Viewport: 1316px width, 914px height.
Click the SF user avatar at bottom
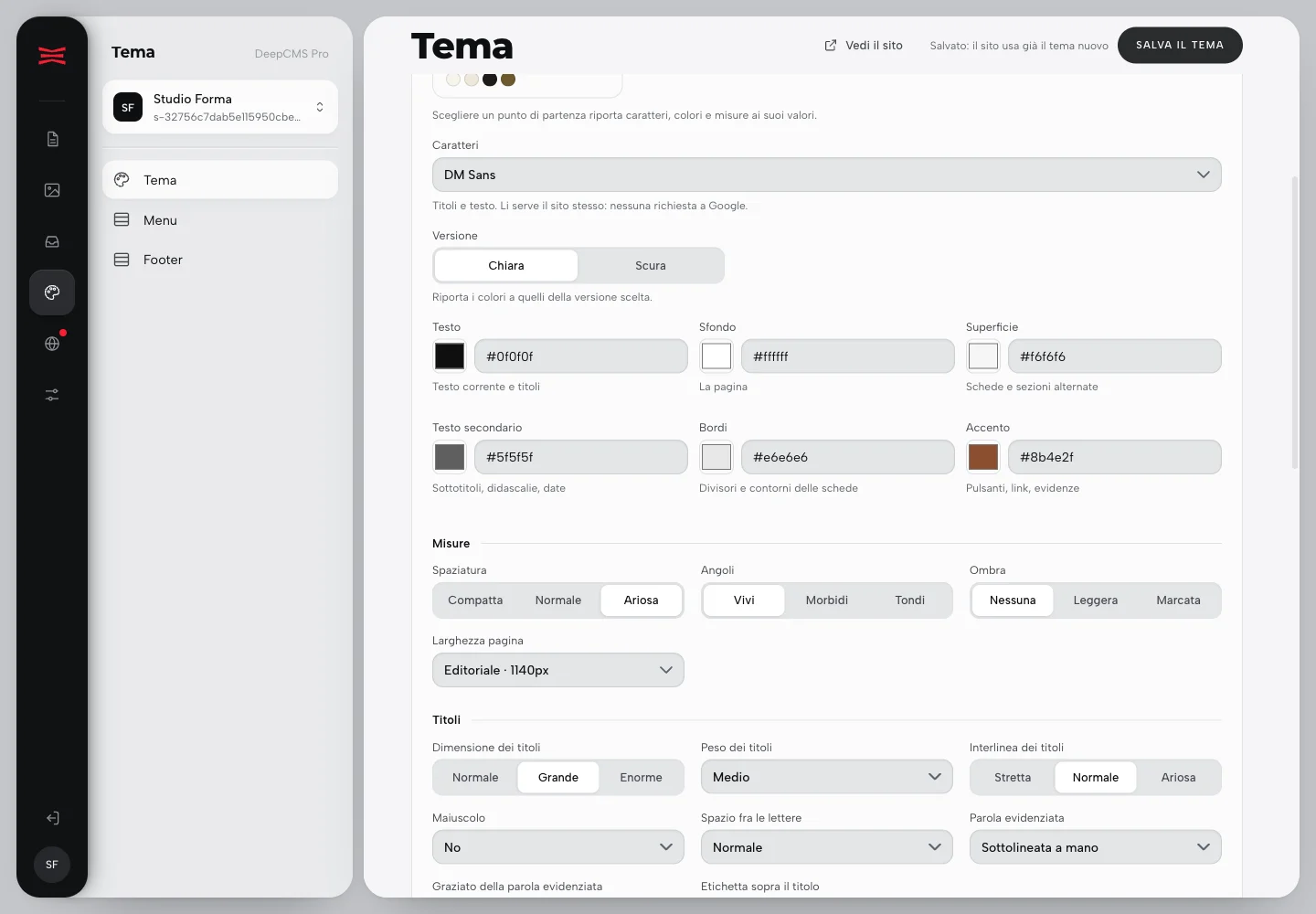(x=52, y=865)
